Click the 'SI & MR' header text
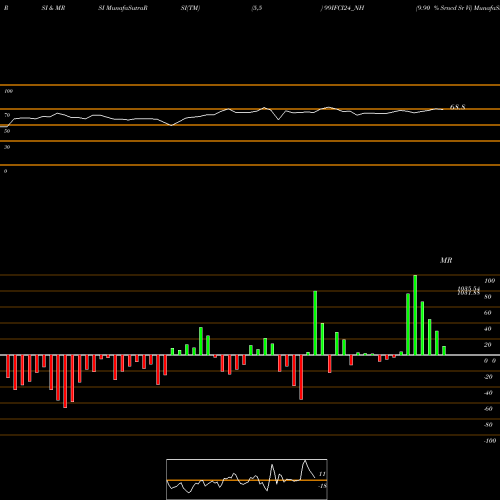The image size is (500, 500). 53,8
